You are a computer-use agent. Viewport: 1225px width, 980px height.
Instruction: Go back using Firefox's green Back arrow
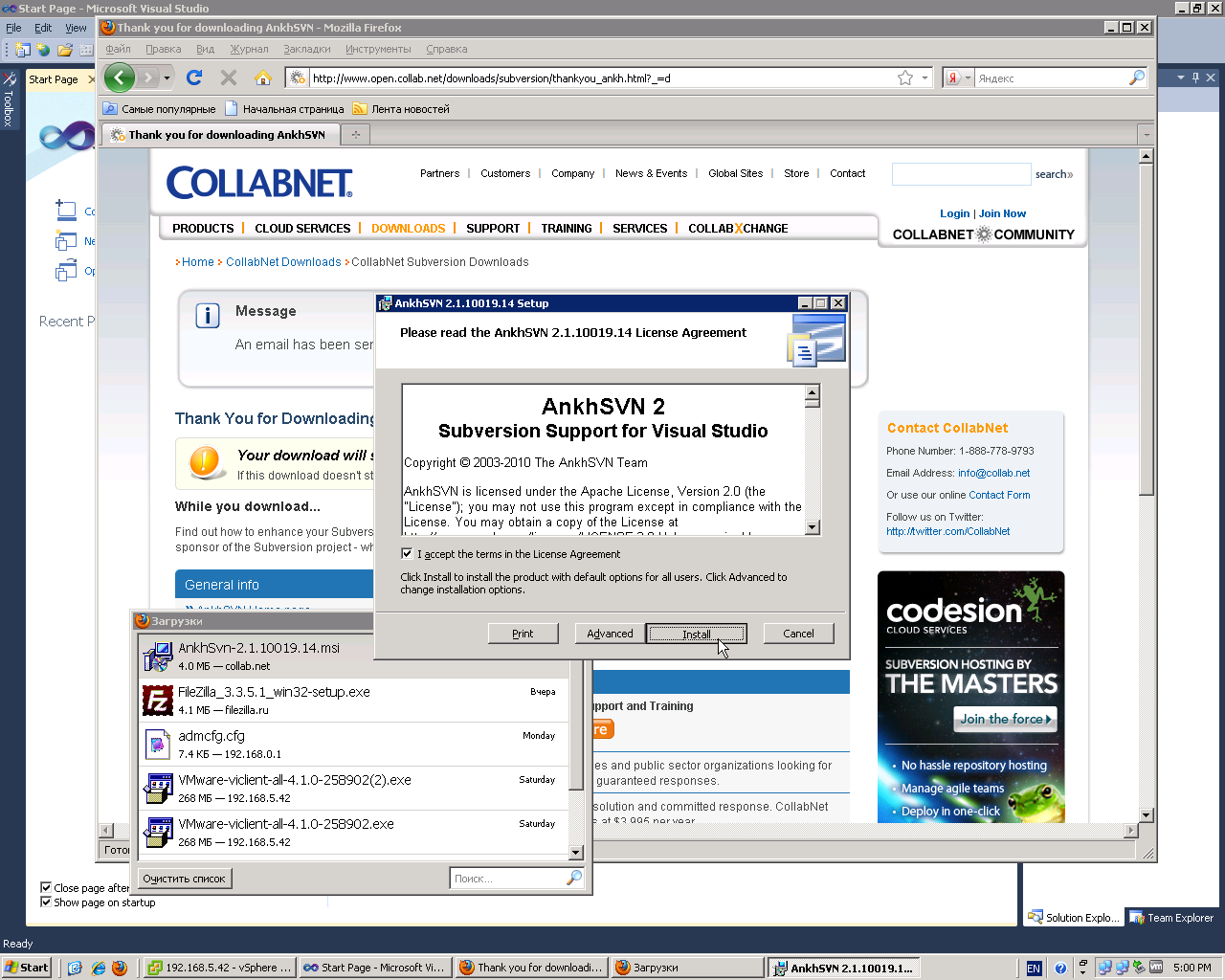tap(120, 78)
